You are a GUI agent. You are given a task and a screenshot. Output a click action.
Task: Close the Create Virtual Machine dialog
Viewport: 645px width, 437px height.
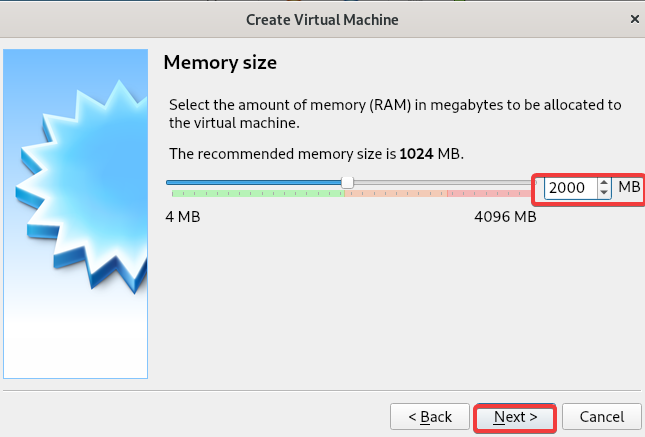634,19
